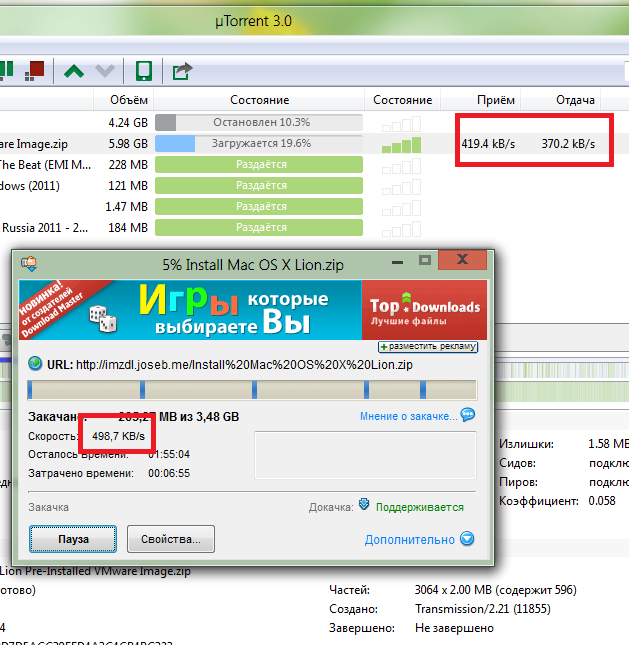
Task: Click the Коэффициент 0.058 value
Action: point(602,501)
